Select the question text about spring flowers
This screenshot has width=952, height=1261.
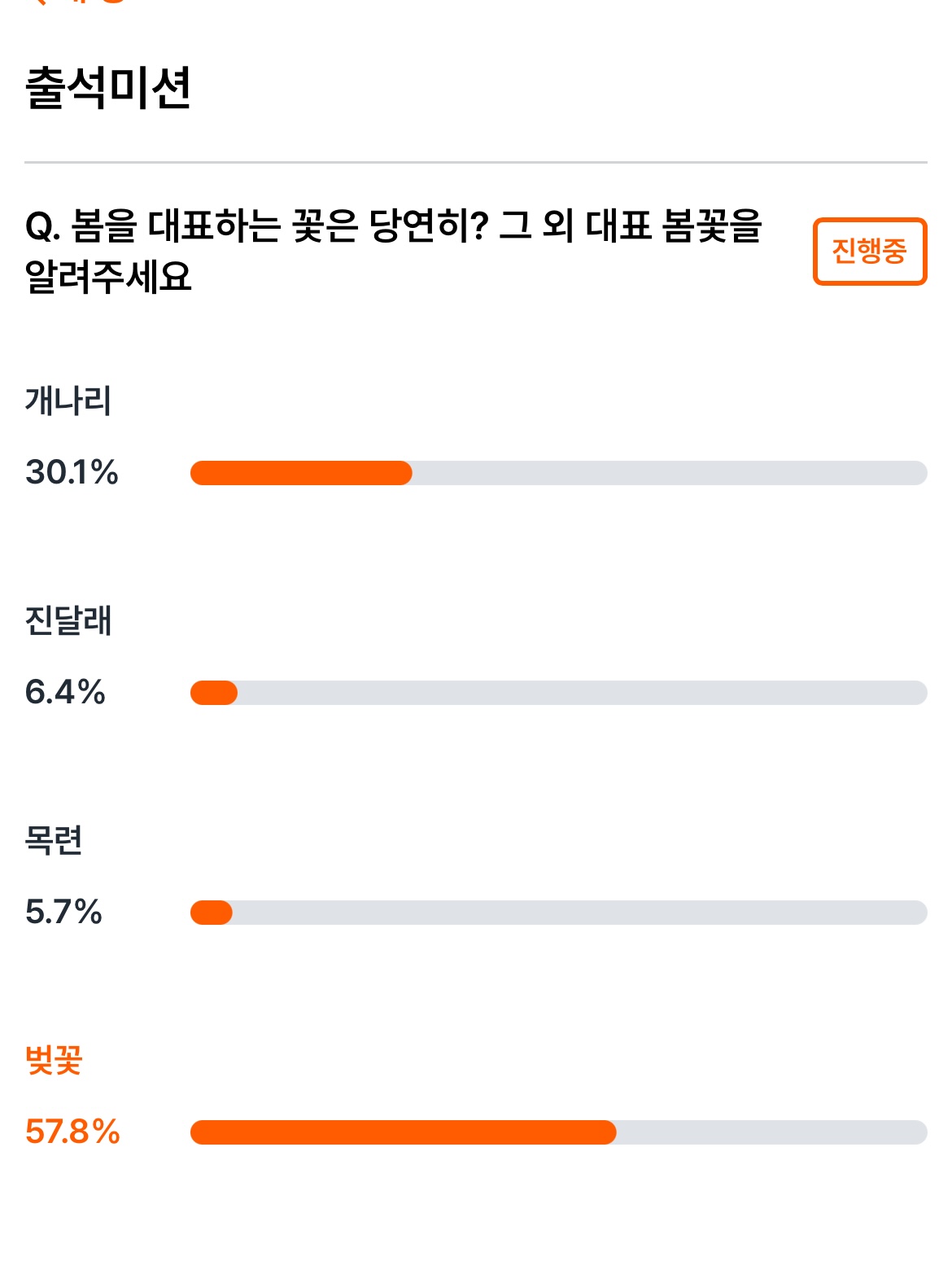click(x=394, y=251)
